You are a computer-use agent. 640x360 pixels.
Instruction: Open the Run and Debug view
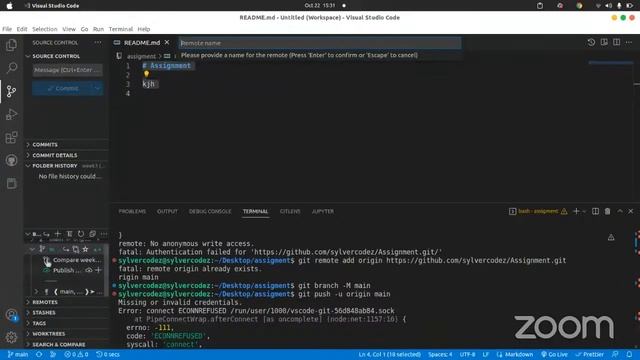11,114
